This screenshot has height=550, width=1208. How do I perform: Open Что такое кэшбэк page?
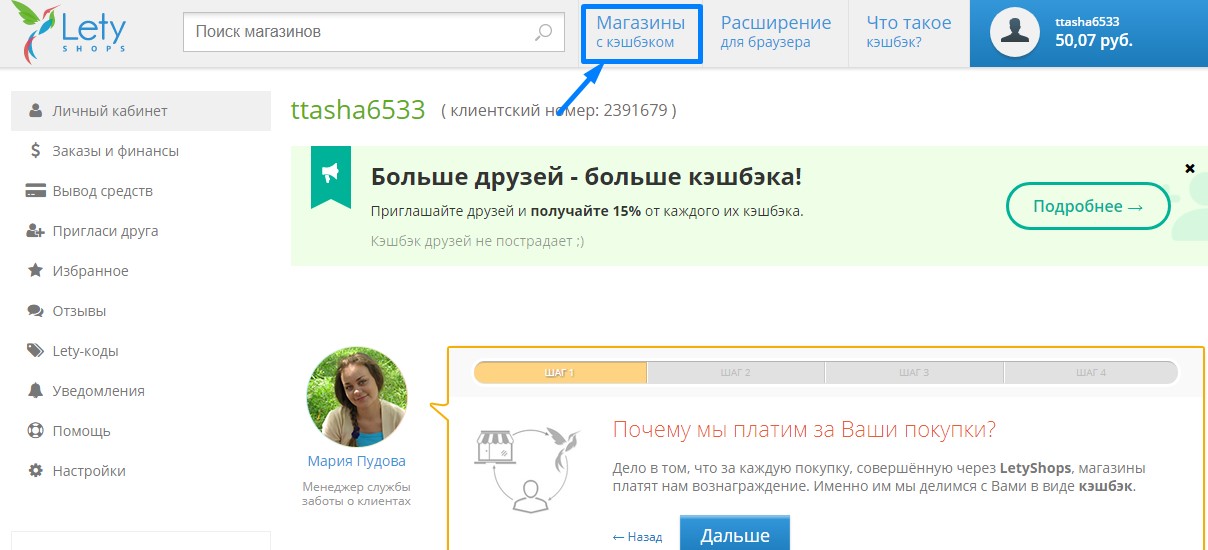(x=908, y=32)
